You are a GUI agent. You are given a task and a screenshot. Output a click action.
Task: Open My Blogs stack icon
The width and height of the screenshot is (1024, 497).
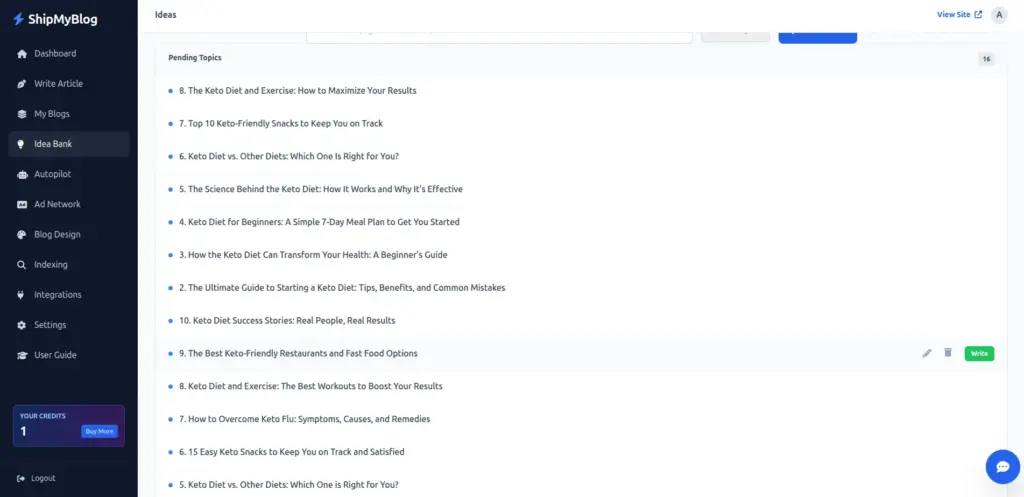22,114
